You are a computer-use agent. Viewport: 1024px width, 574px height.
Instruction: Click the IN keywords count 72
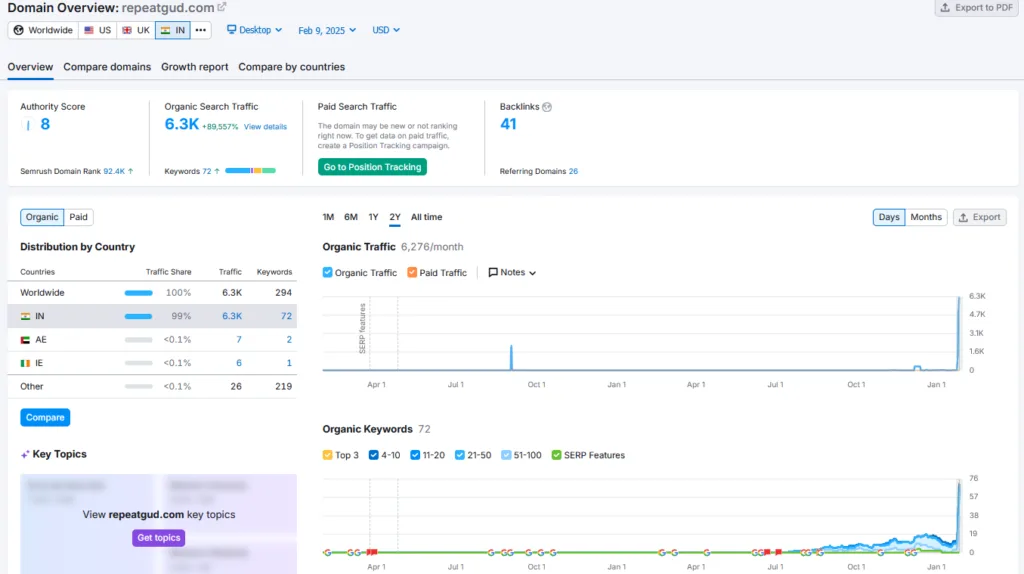[x=286, y=316]
